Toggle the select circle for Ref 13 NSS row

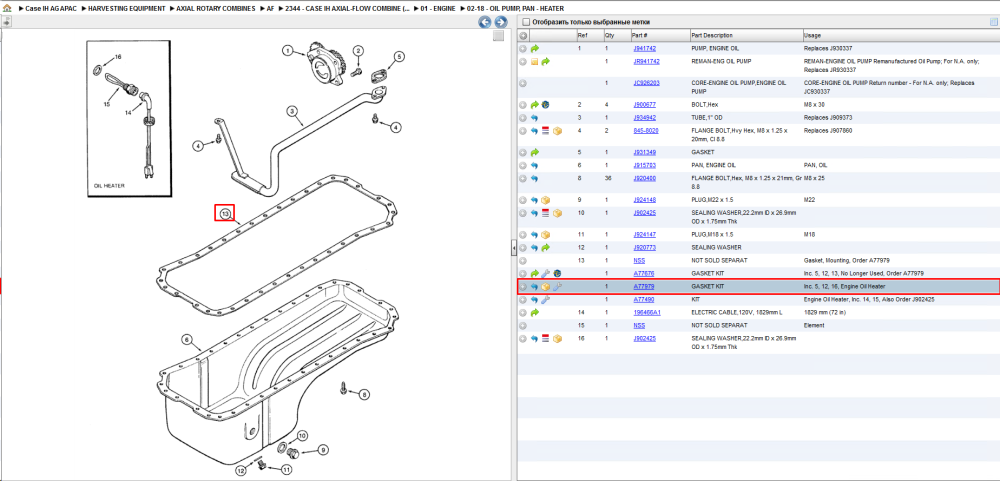click(523, 261)
